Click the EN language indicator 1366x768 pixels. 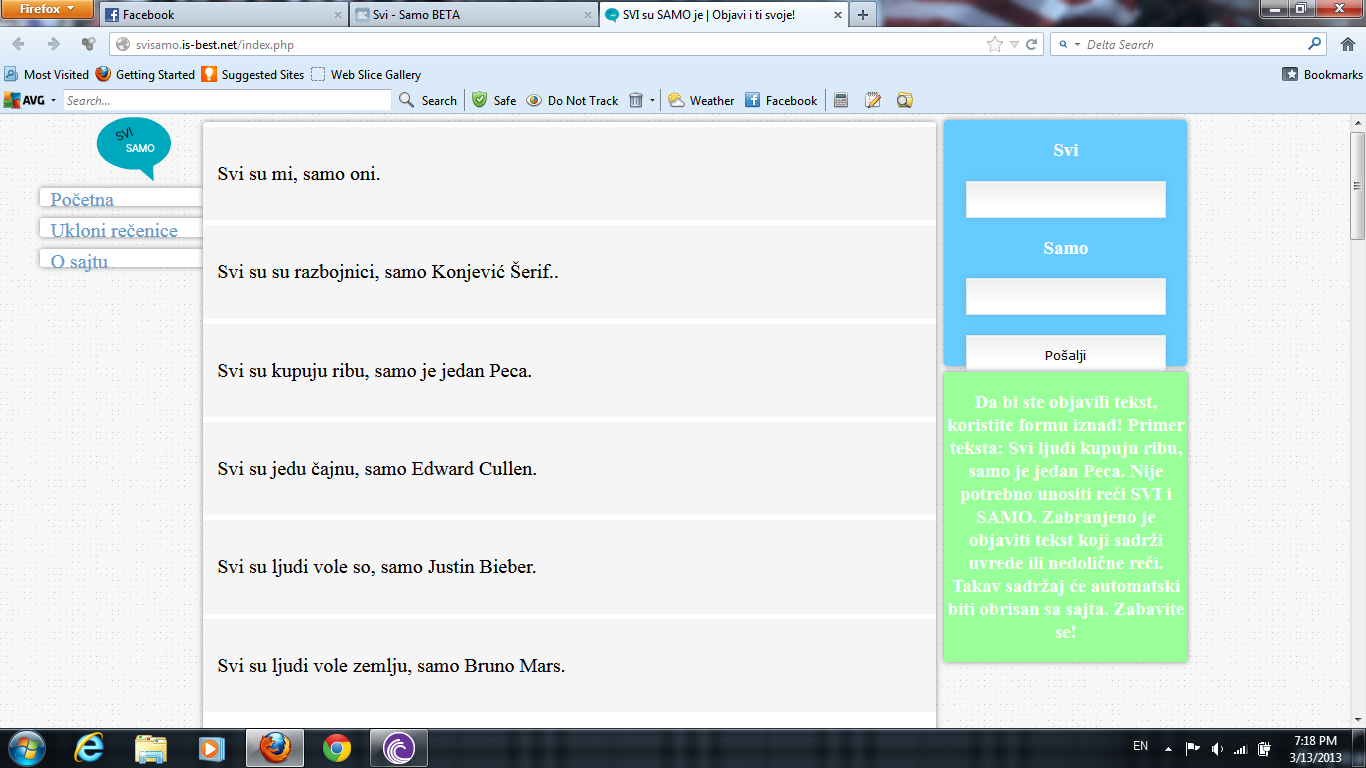tap(1140, 746)
